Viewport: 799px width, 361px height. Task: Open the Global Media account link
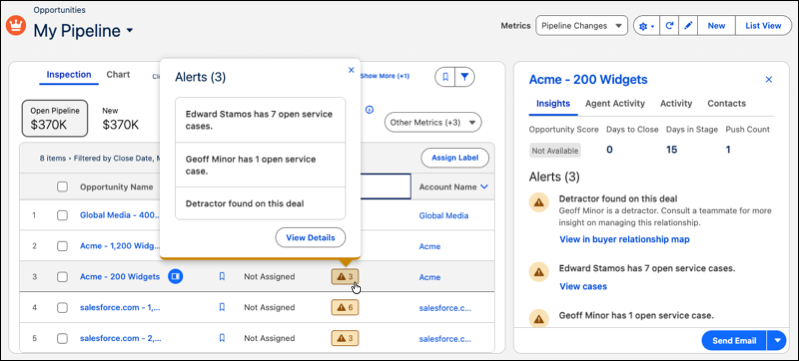(x=443, y=216)
